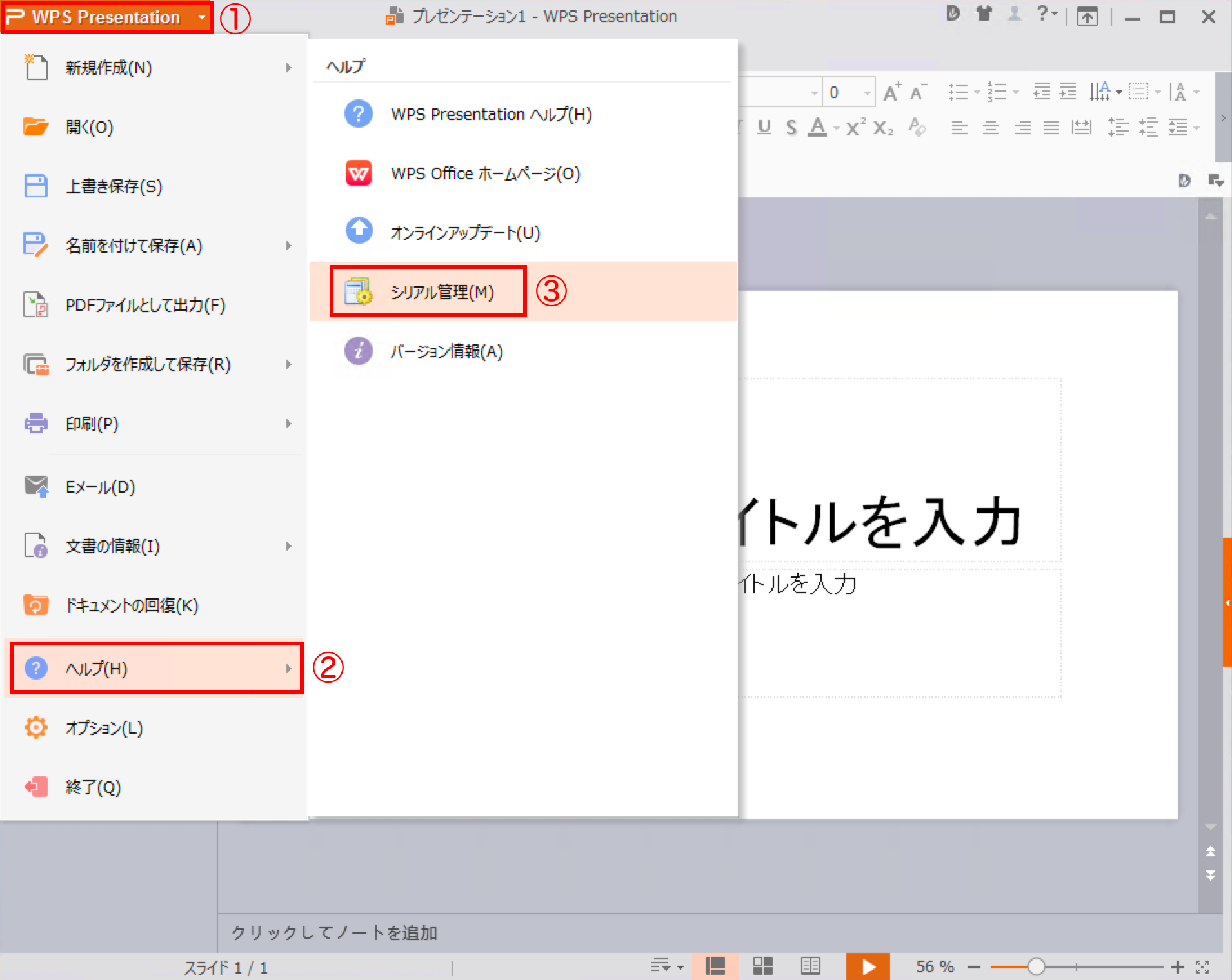The image size is (1232, 980).
Task: Expand the 印刷 submenu arrow
Action: (x=289, y=424)
